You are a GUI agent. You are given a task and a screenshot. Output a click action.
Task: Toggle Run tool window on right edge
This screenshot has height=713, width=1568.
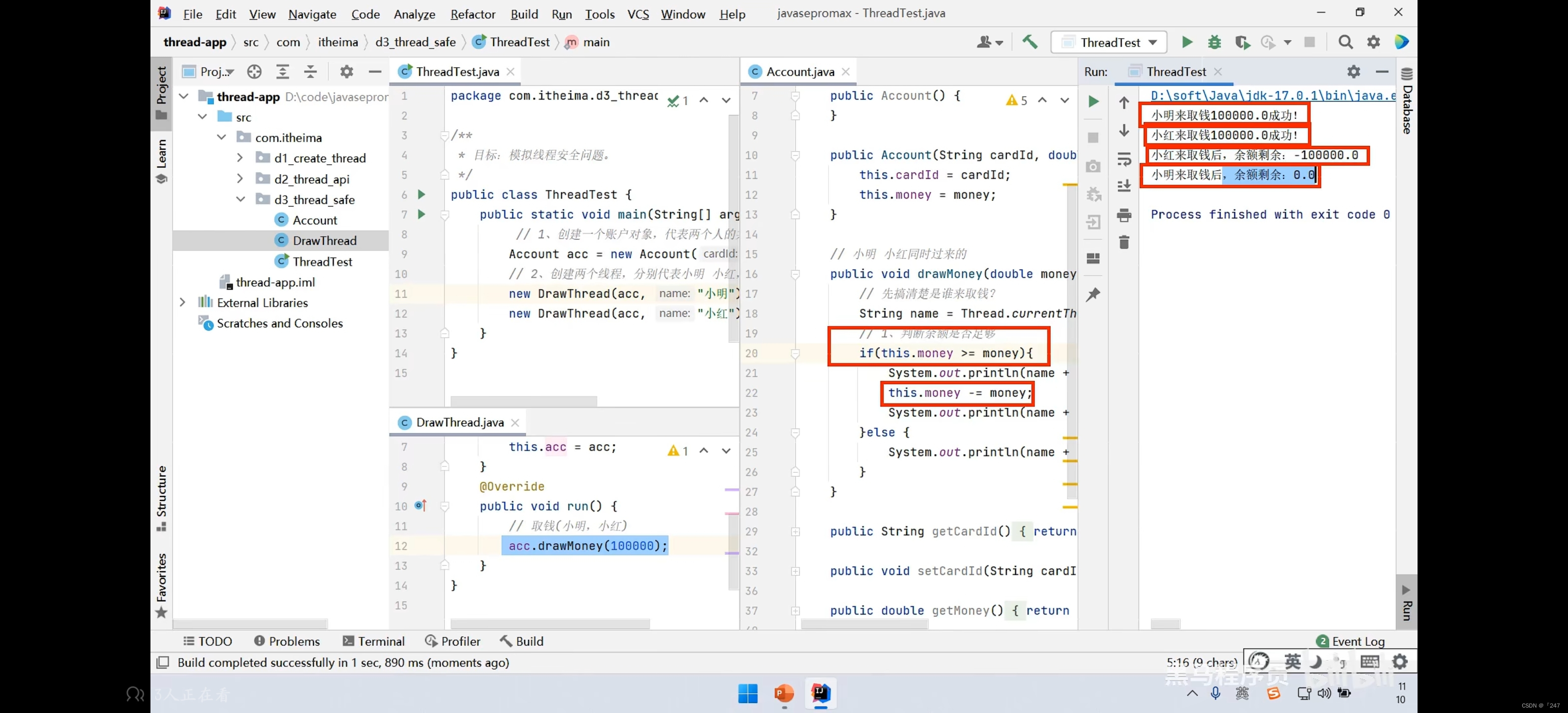1407,602
